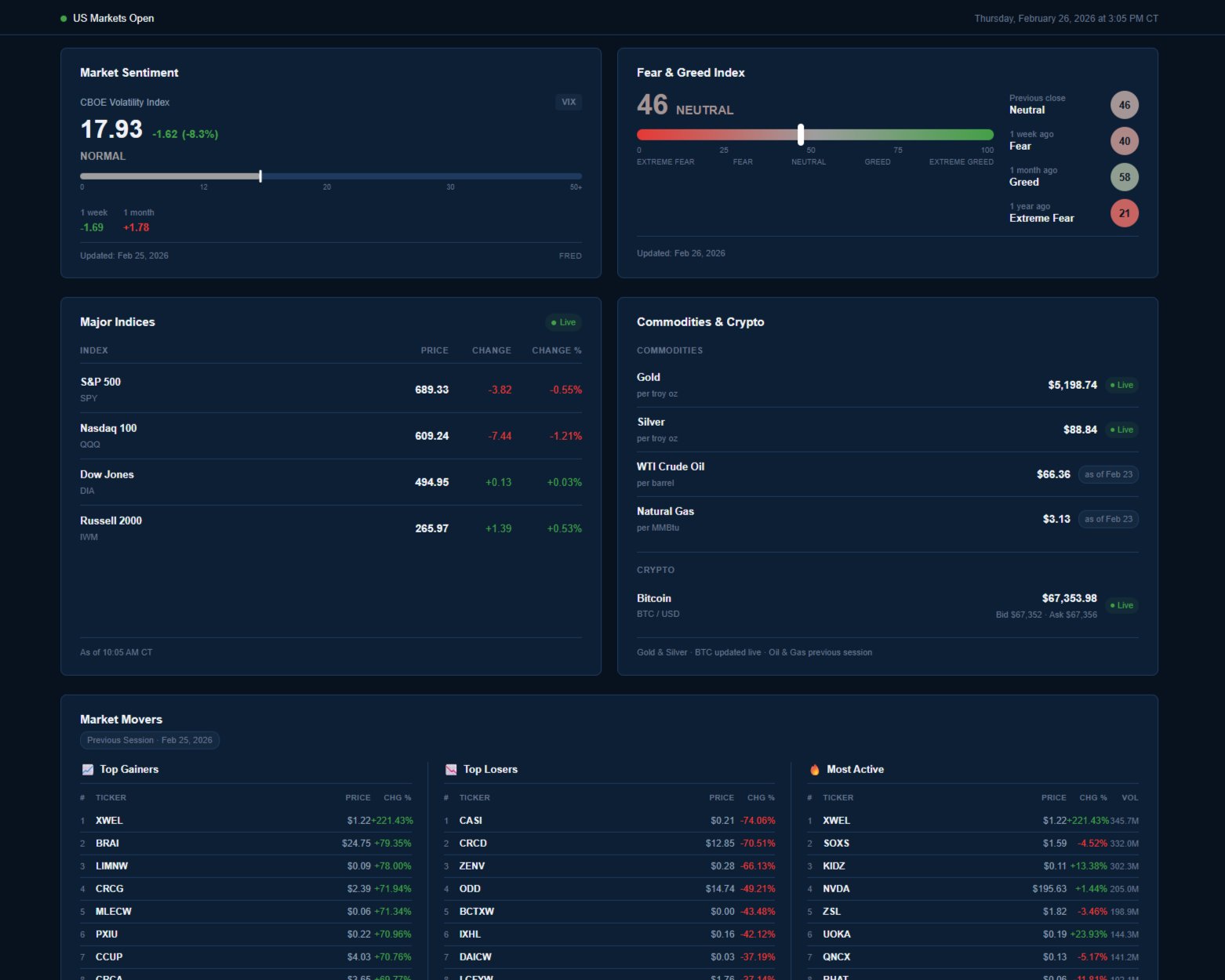This screenshot has height=980, width=1225.
Task: Click the 'Previous Session · Feb 25, 2026' chip
Action: coord(149,740)
